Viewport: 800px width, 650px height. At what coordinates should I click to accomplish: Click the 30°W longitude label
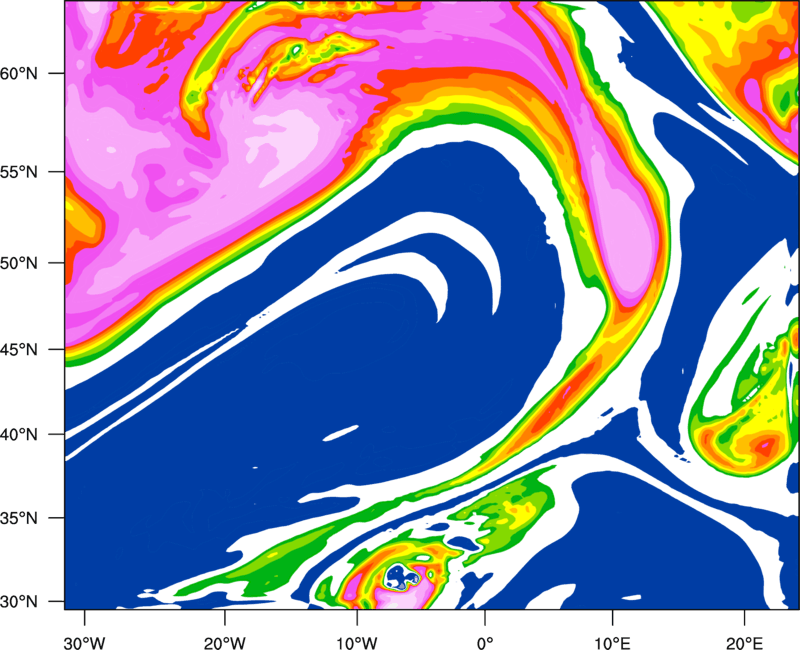tap(84, 643)
